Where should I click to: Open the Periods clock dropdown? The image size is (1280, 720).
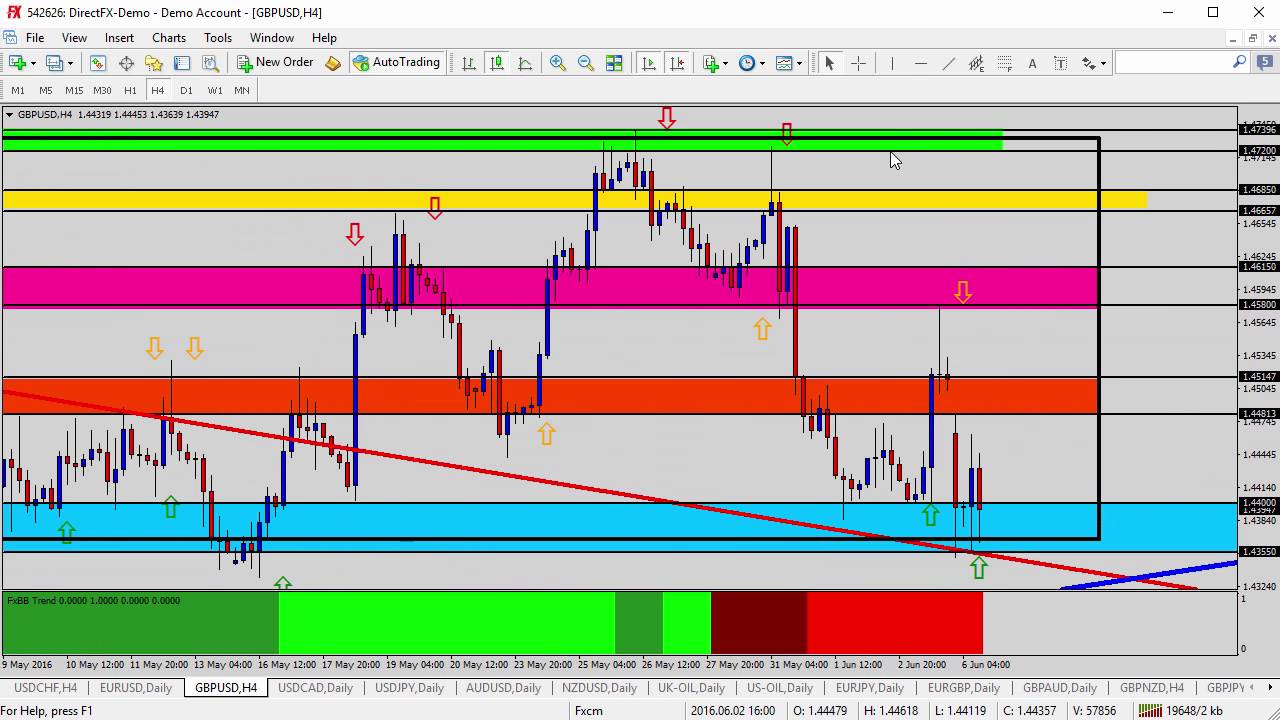[752, 63]
